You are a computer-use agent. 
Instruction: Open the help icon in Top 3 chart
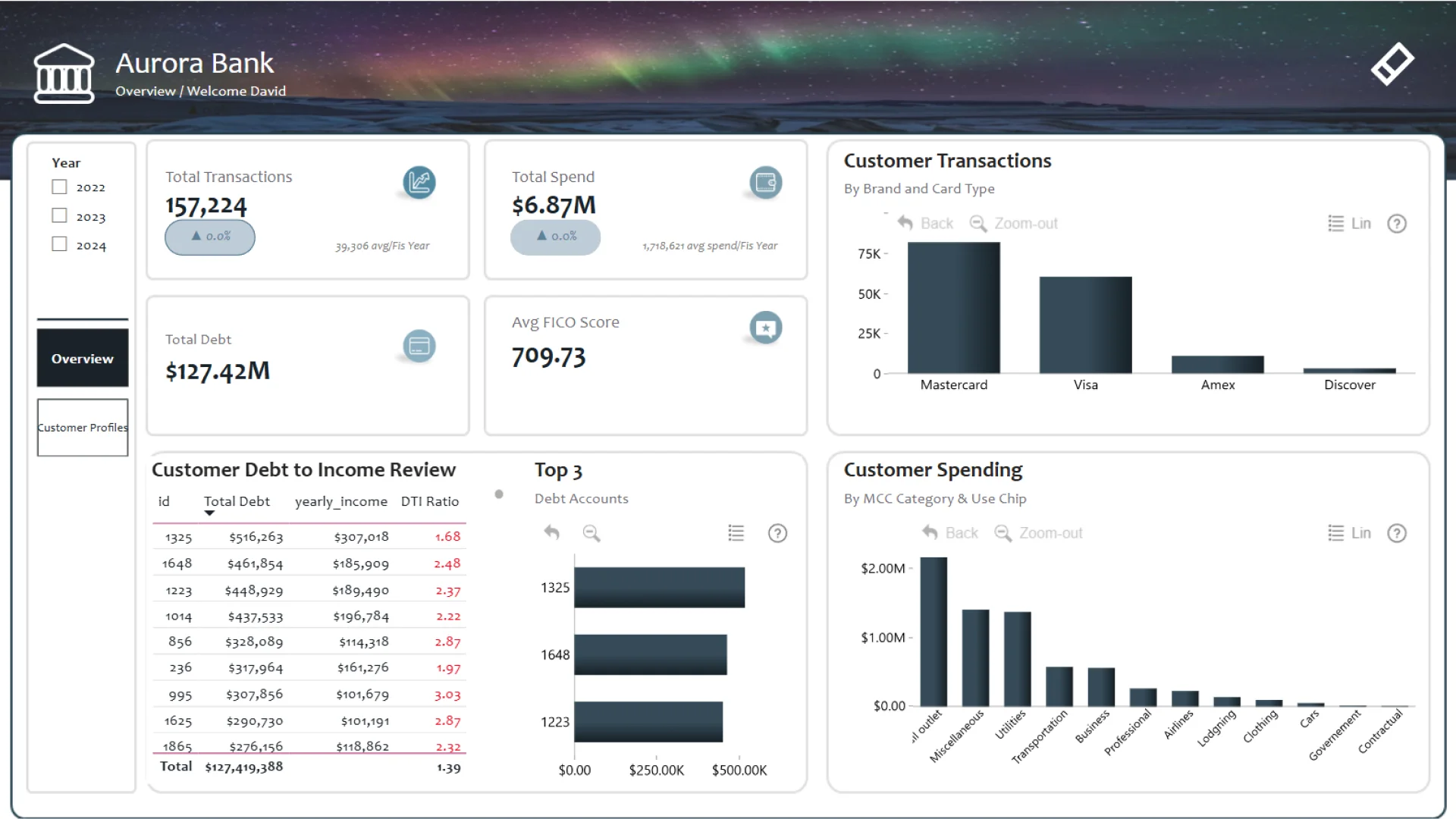777,533
